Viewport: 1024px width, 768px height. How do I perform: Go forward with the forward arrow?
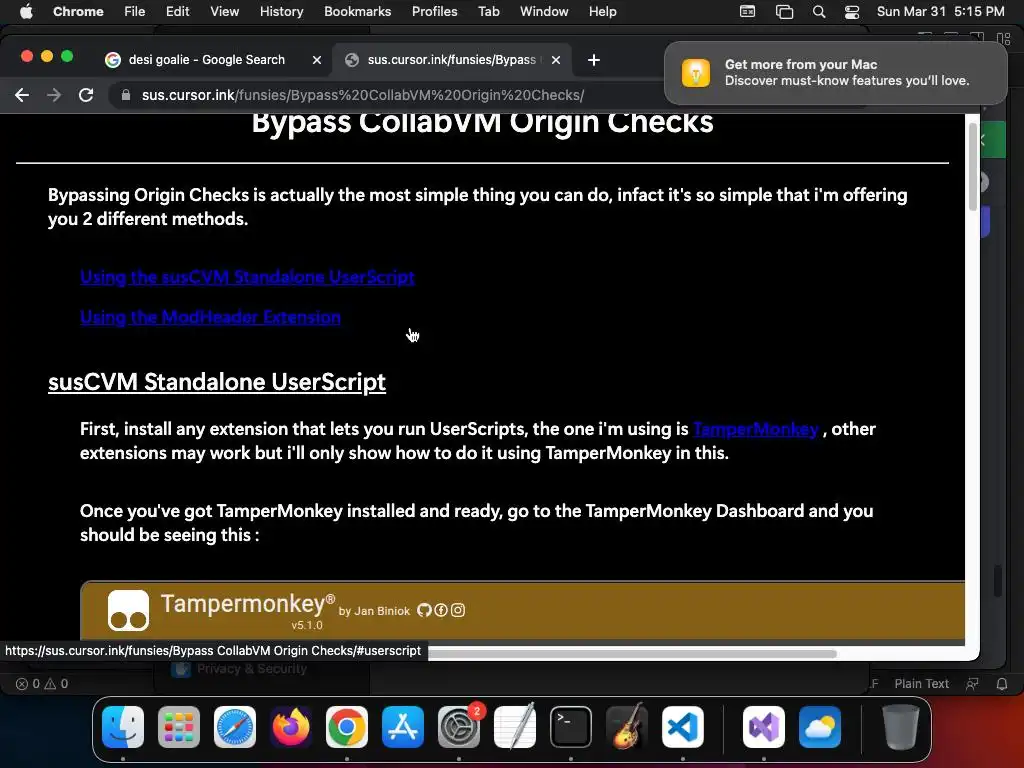pos(54,95)
